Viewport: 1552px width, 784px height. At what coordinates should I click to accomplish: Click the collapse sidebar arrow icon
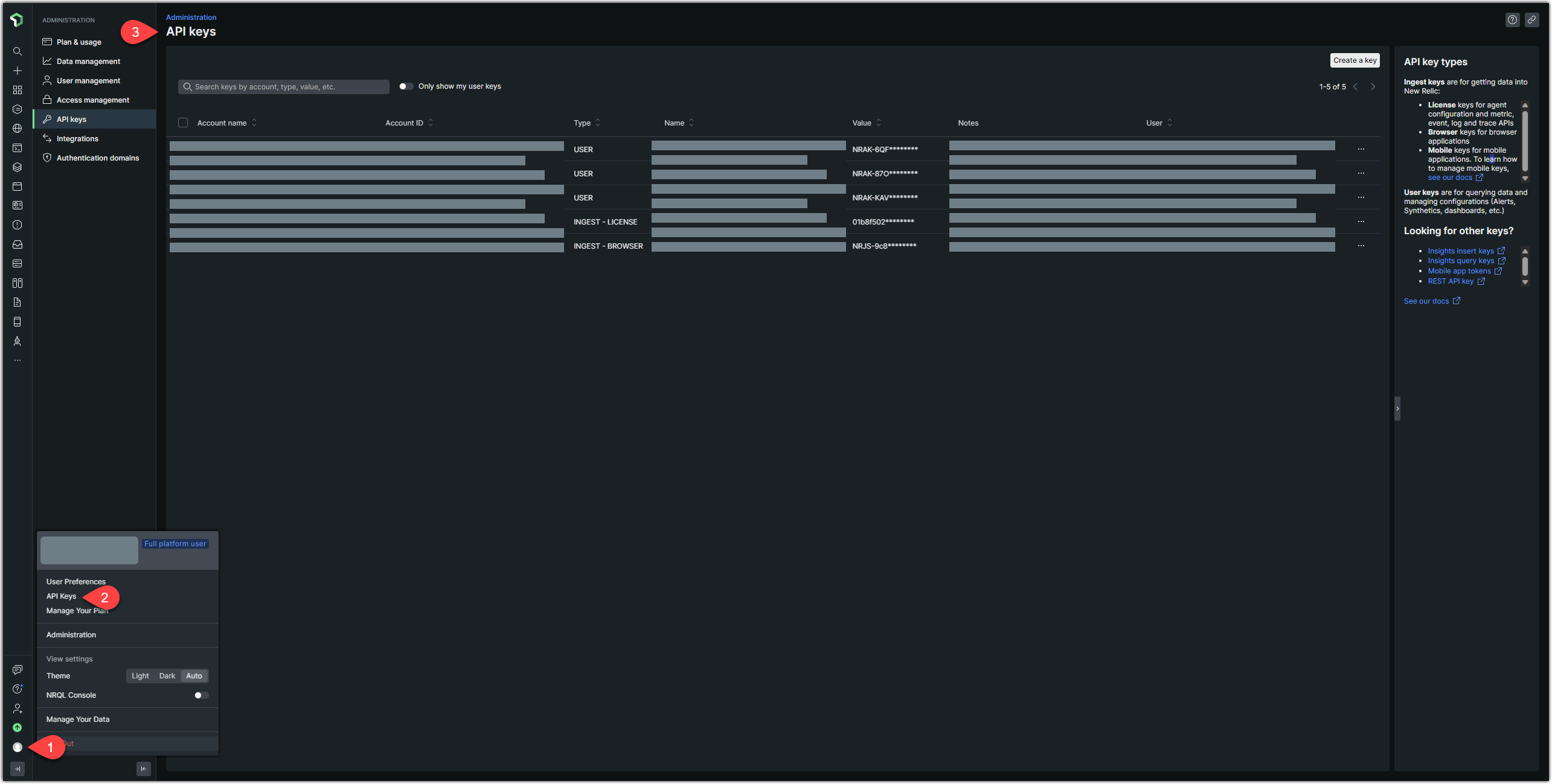point(143,768)
